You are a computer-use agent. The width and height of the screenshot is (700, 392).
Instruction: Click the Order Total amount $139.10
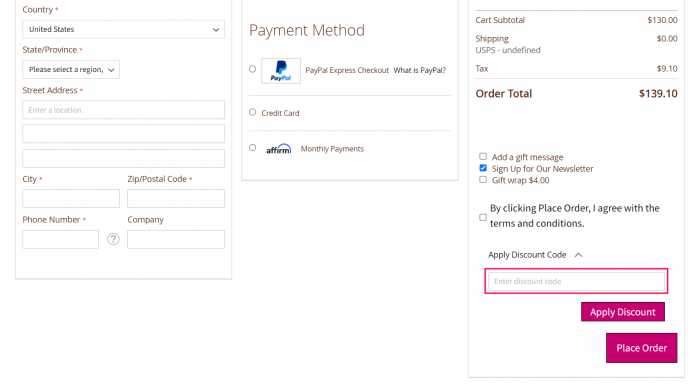pos(658,93)
